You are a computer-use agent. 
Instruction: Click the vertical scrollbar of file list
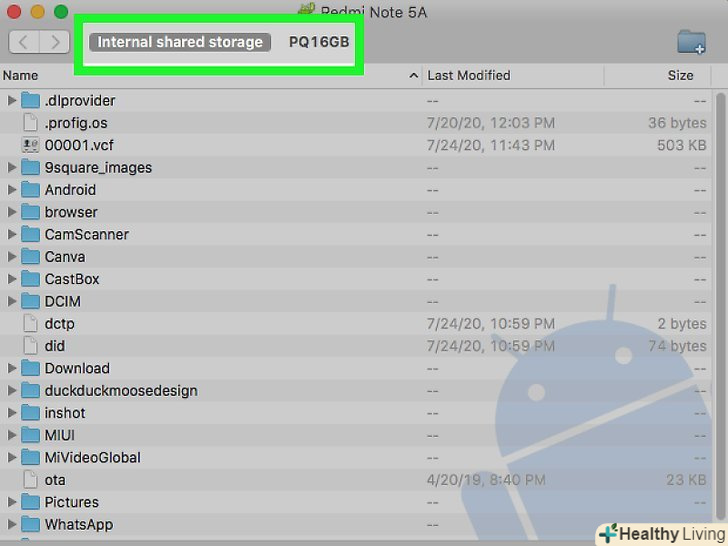720,306
